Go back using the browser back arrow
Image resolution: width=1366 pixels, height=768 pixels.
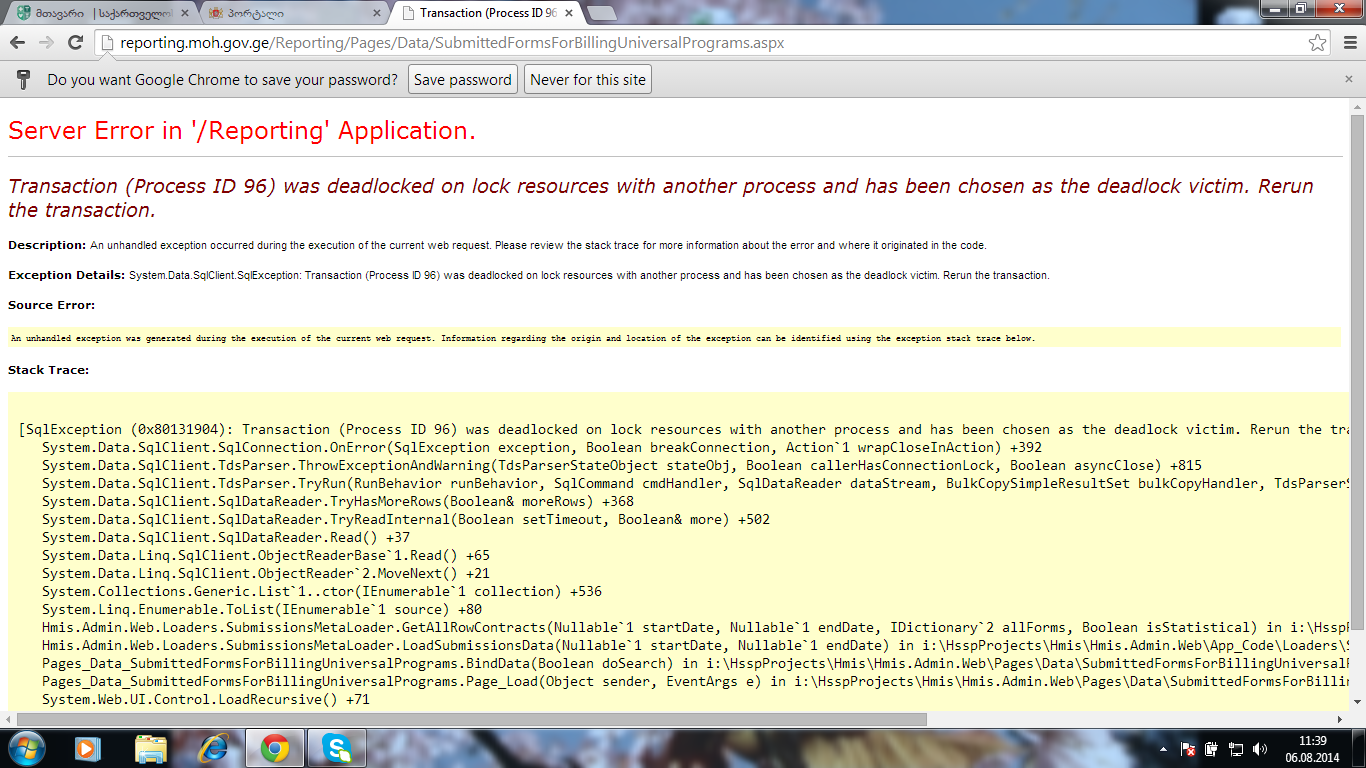(x=18, y=43)
